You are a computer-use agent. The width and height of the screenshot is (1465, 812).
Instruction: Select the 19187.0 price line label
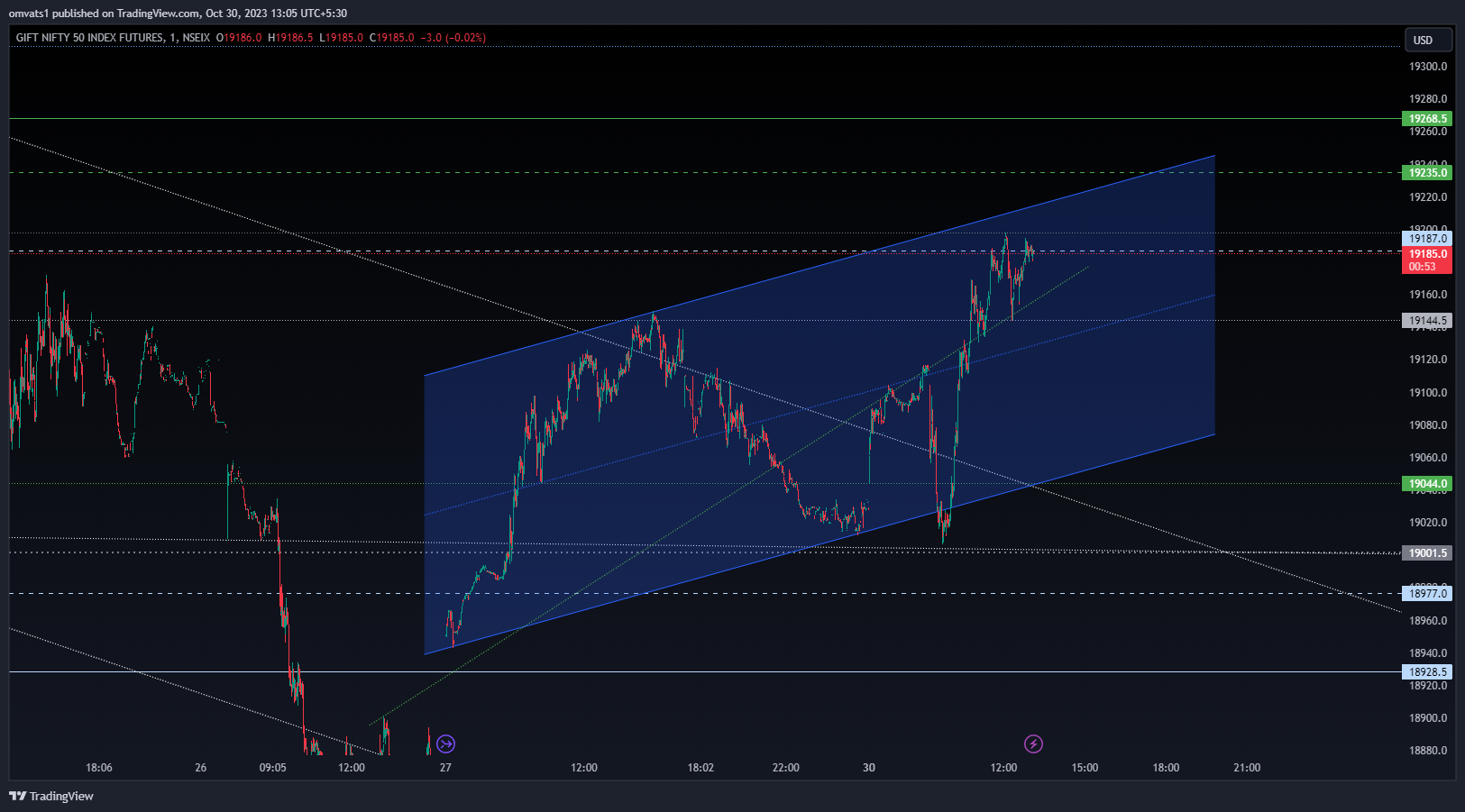1427,239
